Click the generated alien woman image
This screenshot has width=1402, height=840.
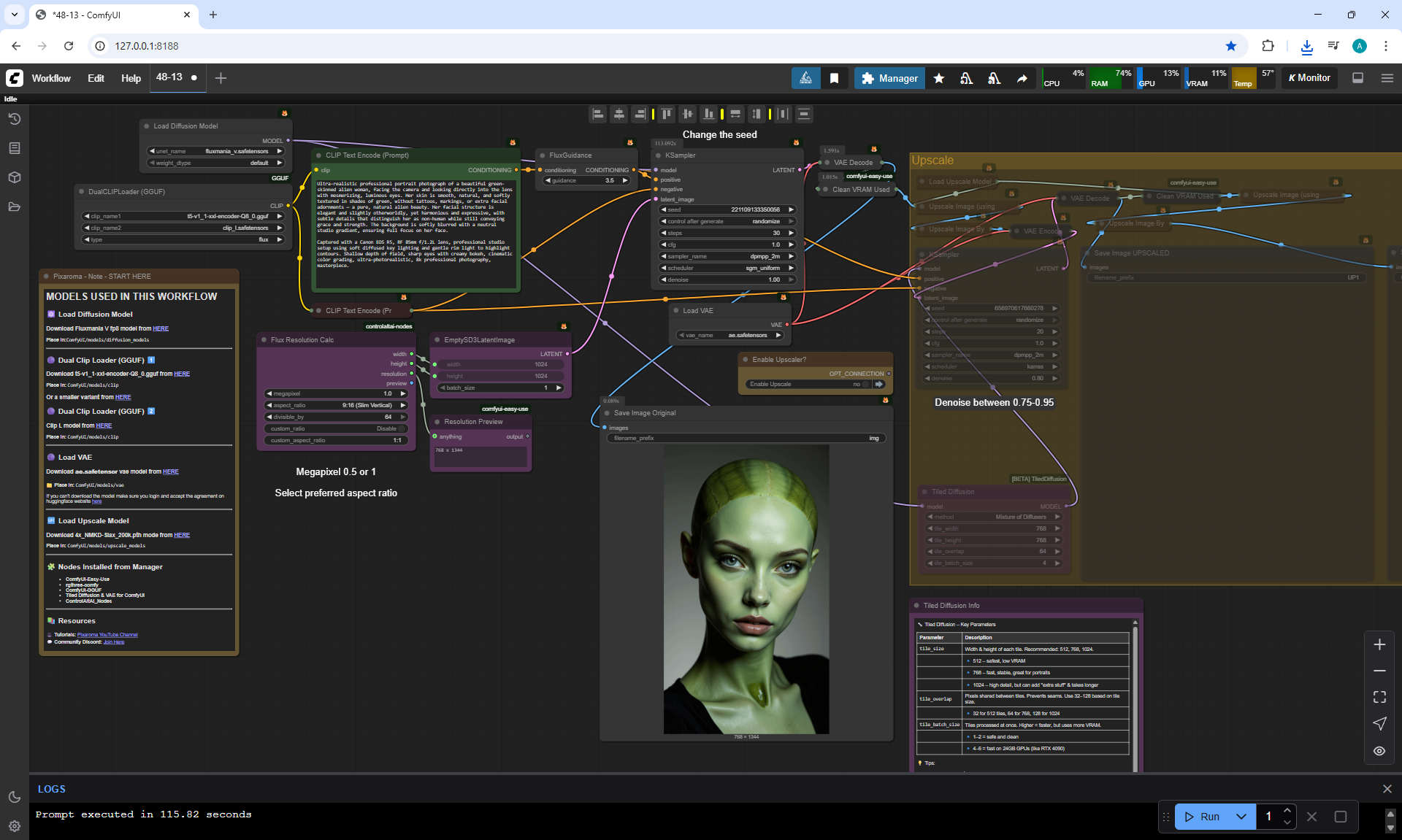tap(746, 588)
